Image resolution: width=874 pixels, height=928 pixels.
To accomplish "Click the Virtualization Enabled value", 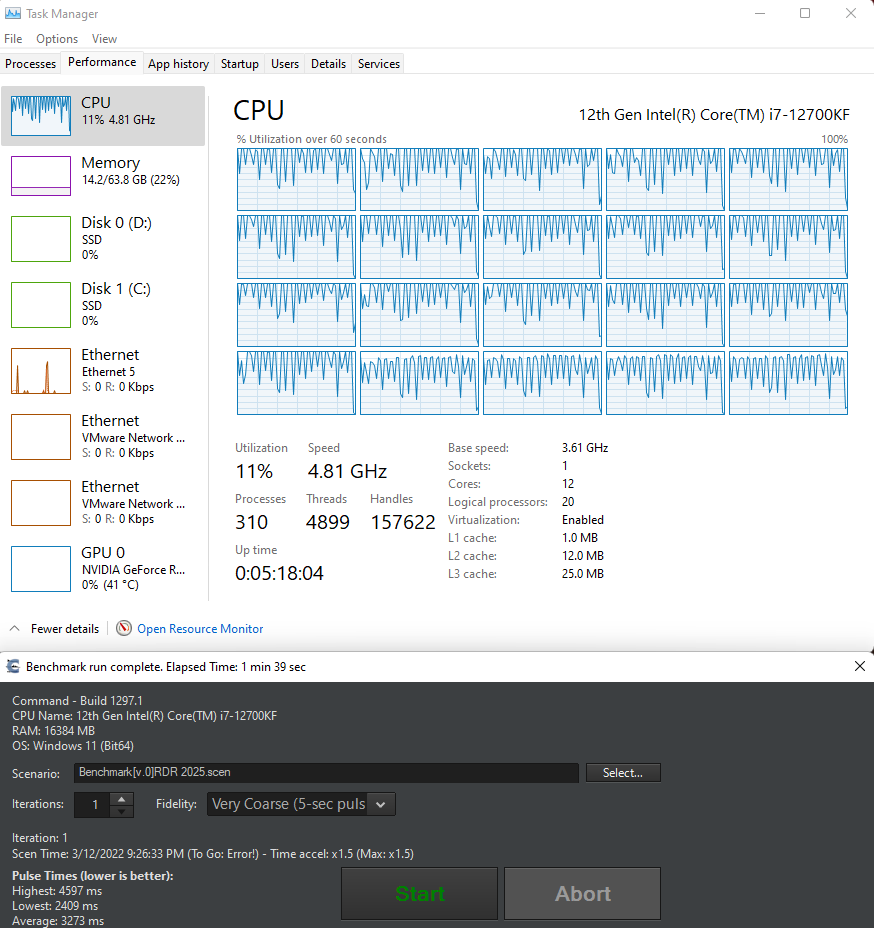I will click(583, 520).
